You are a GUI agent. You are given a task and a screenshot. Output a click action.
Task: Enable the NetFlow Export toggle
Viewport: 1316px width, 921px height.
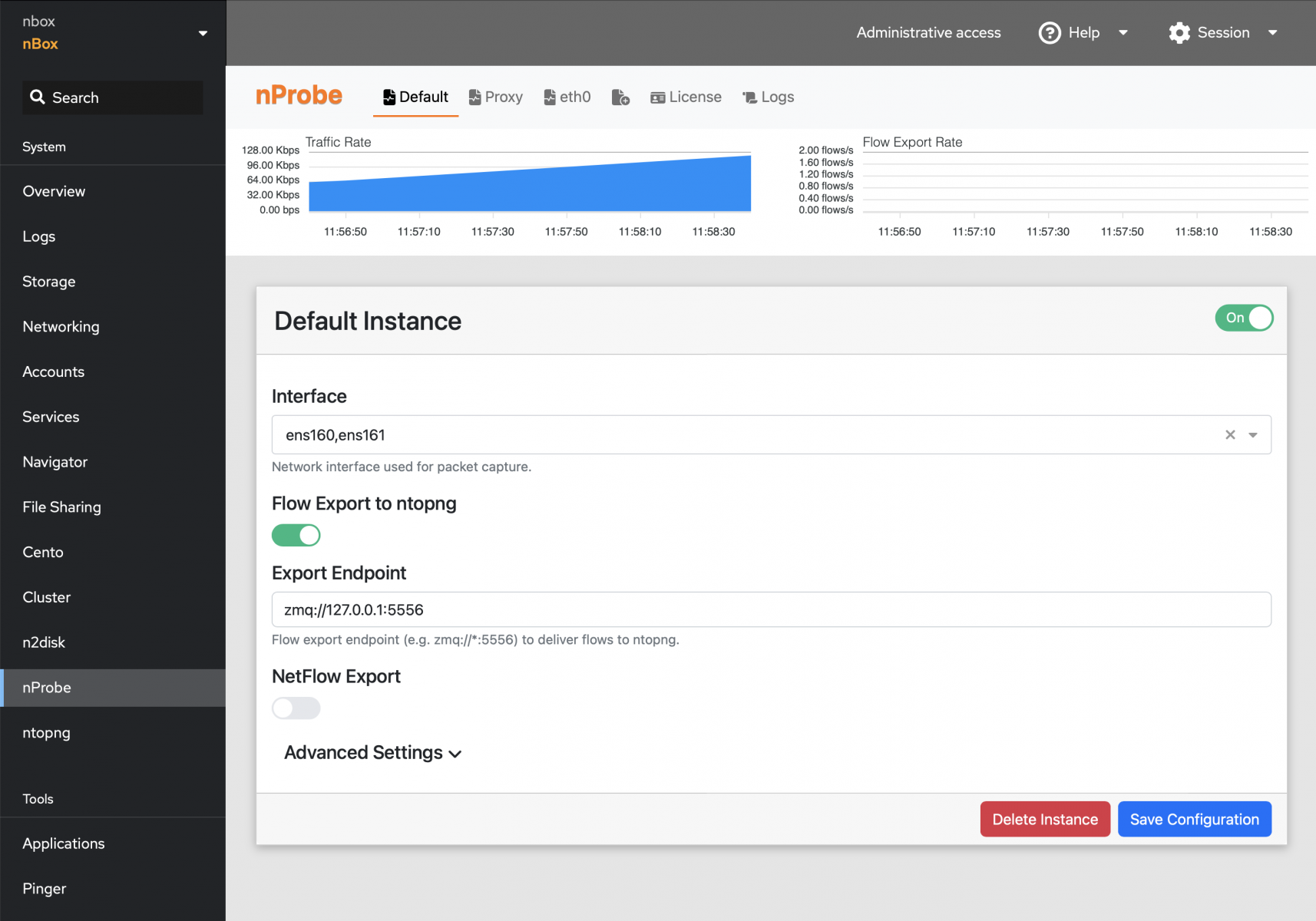pos(296,708)
